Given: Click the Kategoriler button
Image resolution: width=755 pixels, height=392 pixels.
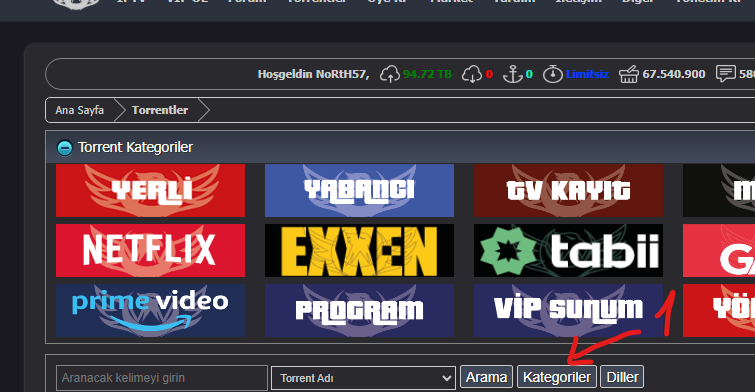Looking at the screenshot, I should pos(557,377).
